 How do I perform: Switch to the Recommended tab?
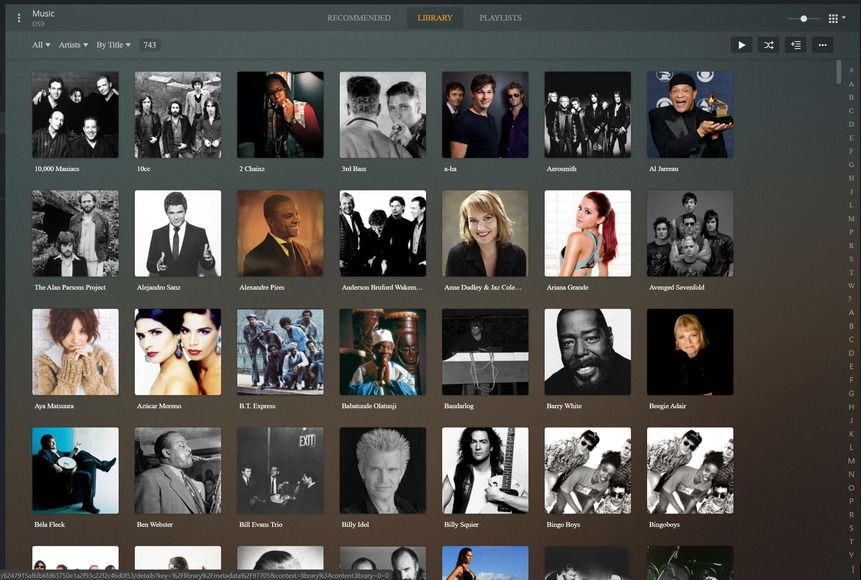click(359, 18)
